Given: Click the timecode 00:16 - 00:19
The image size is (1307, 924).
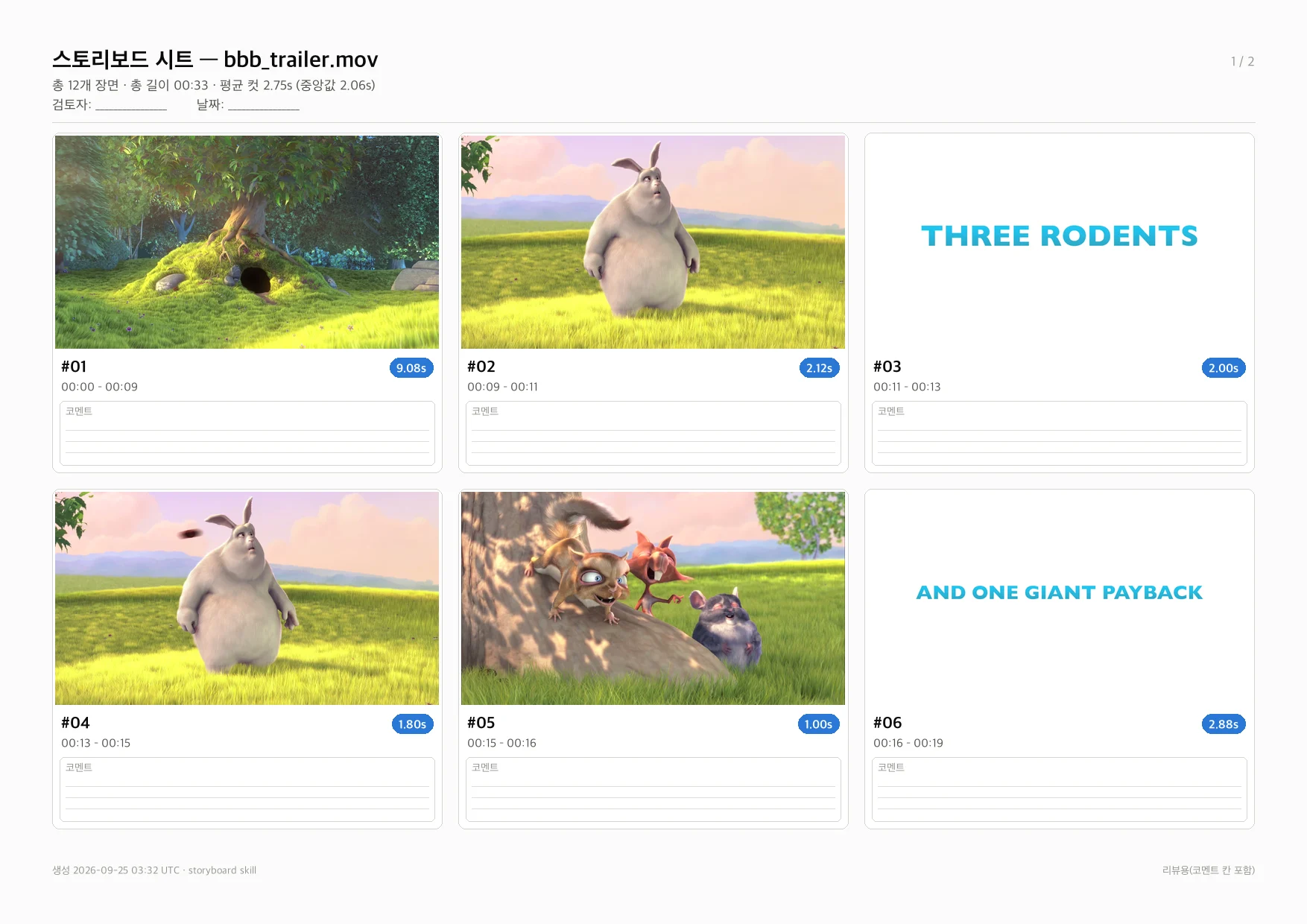Looking at the screenshot, I should tap(908, 743).
